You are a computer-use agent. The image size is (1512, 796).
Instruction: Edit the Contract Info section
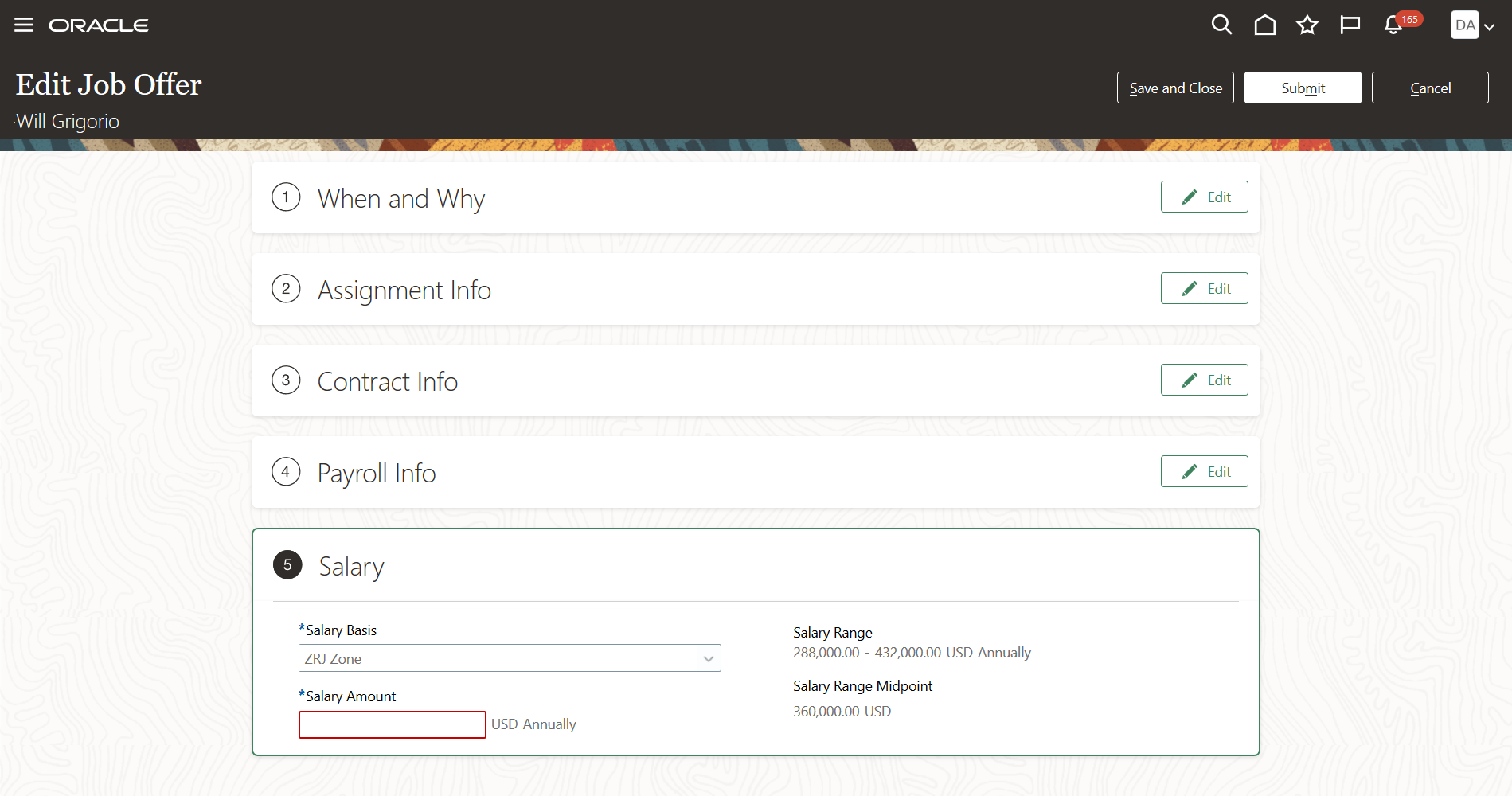click(x=1204, y=380)
